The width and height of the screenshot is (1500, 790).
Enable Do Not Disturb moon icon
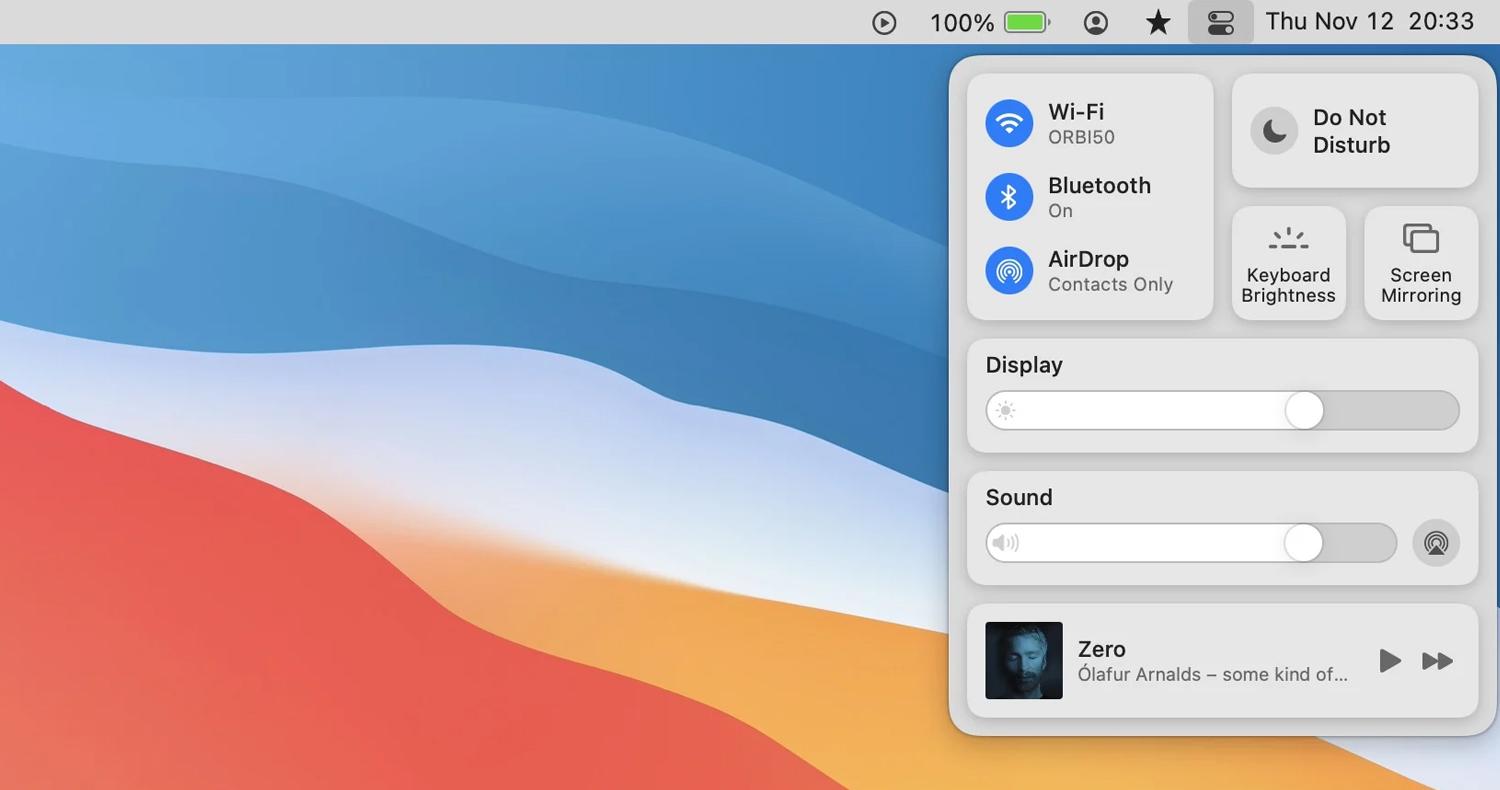pos(1274,131)
